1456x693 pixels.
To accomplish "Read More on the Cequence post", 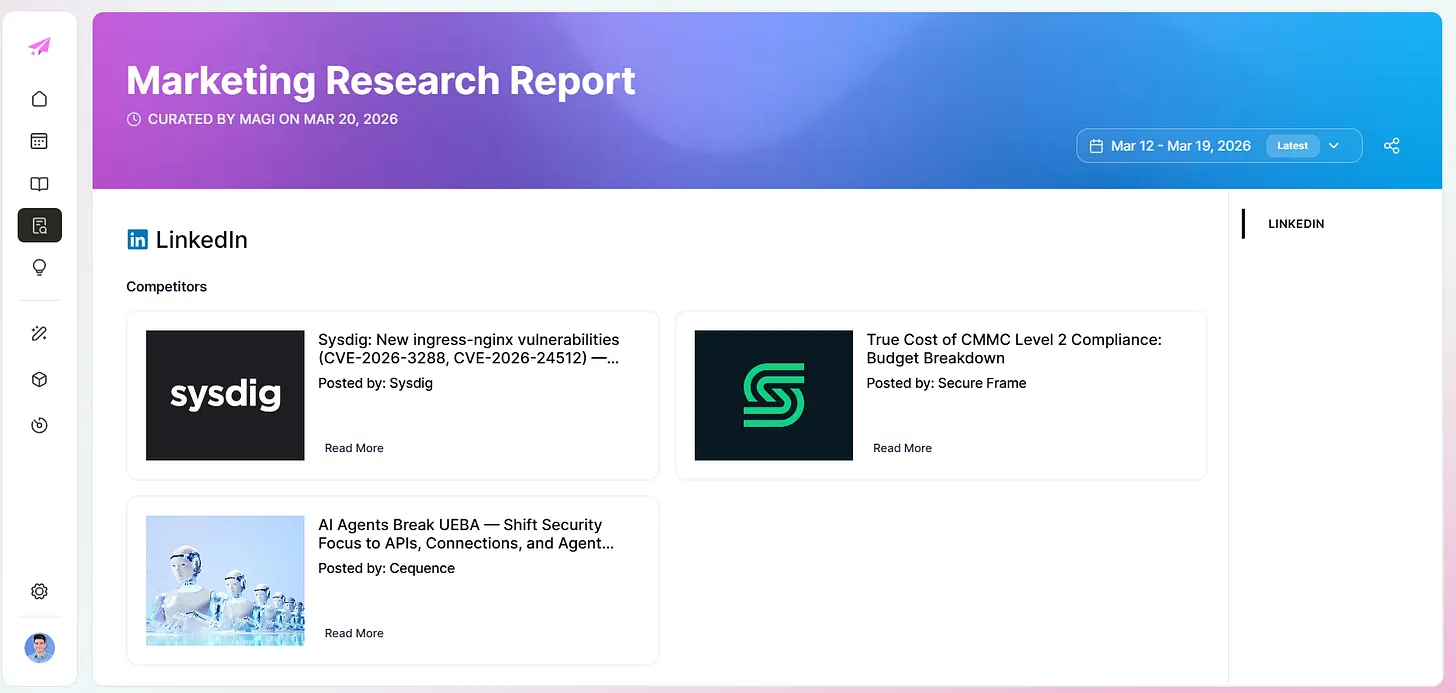I will tap(354, 633).
